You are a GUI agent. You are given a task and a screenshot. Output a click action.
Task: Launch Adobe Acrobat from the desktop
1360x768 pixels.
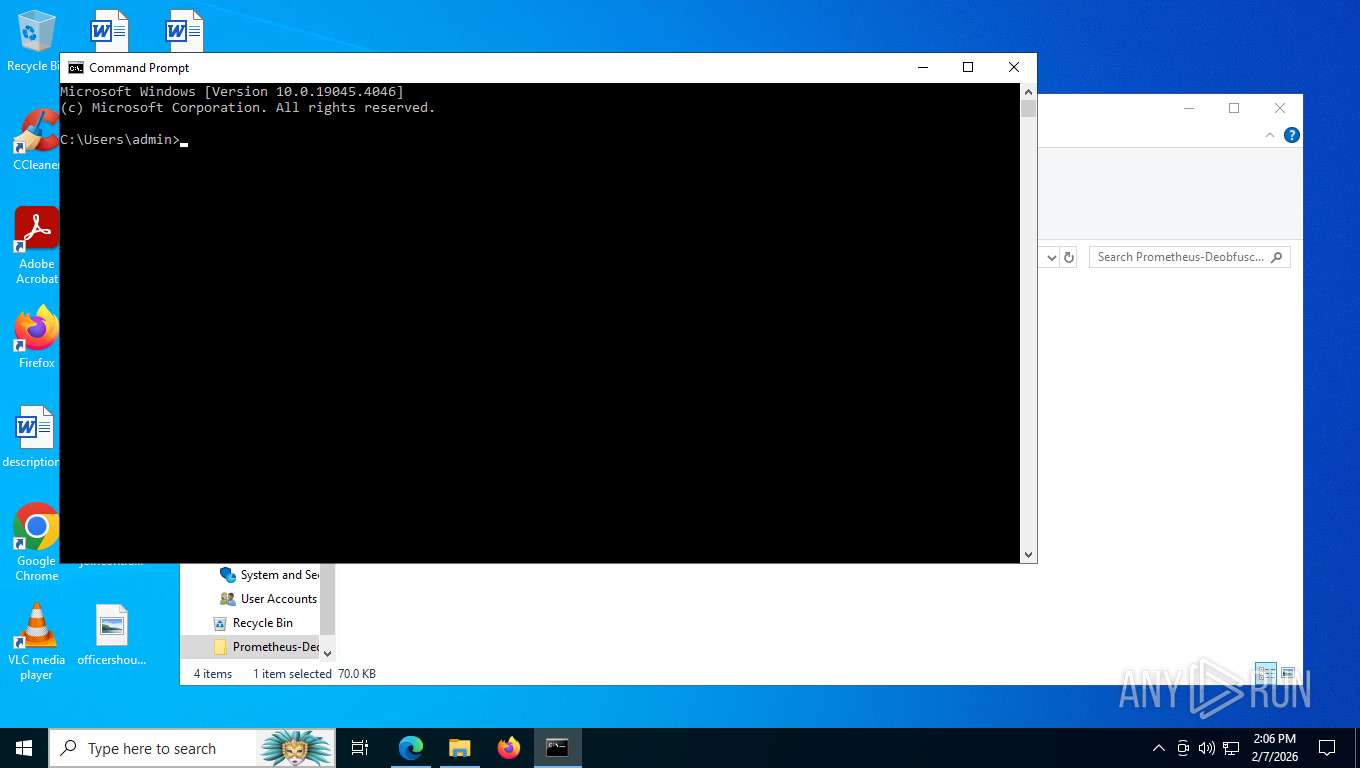[36, 246]
